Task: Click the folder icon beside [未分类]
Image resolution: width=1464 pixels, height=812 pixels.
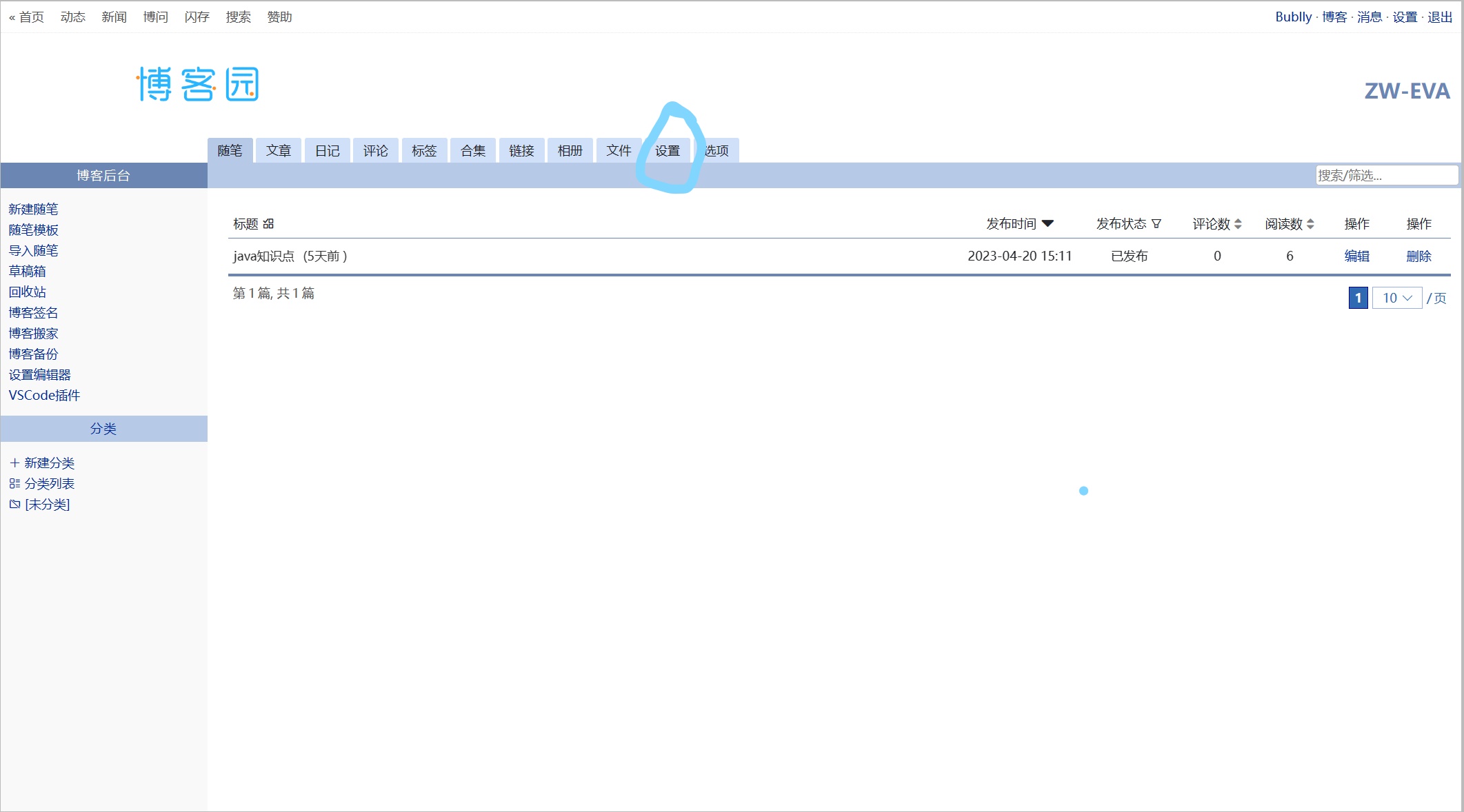Action: (14, 504)
